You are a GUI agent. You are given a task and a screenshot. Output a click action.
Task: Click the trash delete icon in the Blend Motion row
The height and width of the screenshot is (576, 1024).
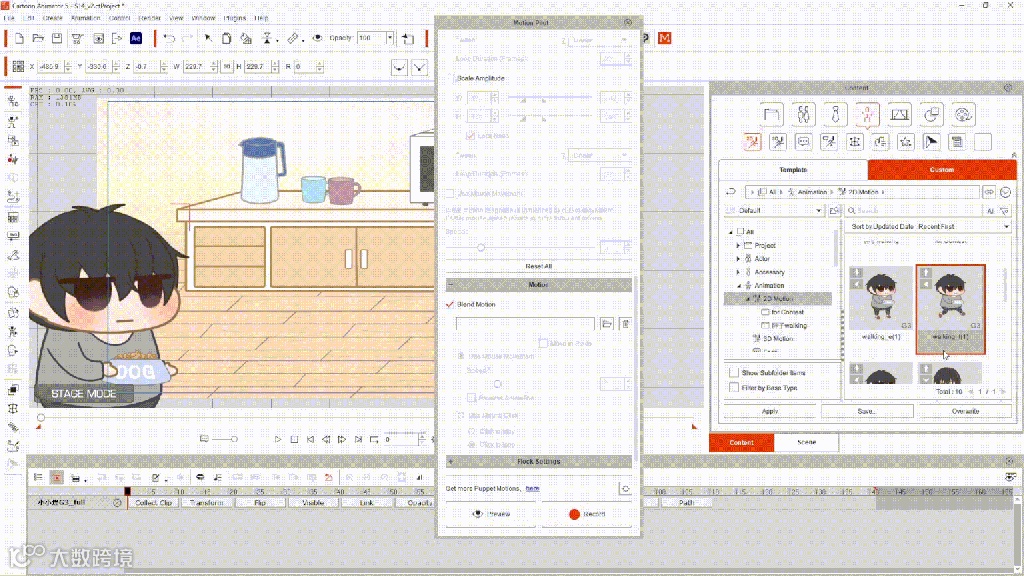pyautogui.click(x=625, y=324)
